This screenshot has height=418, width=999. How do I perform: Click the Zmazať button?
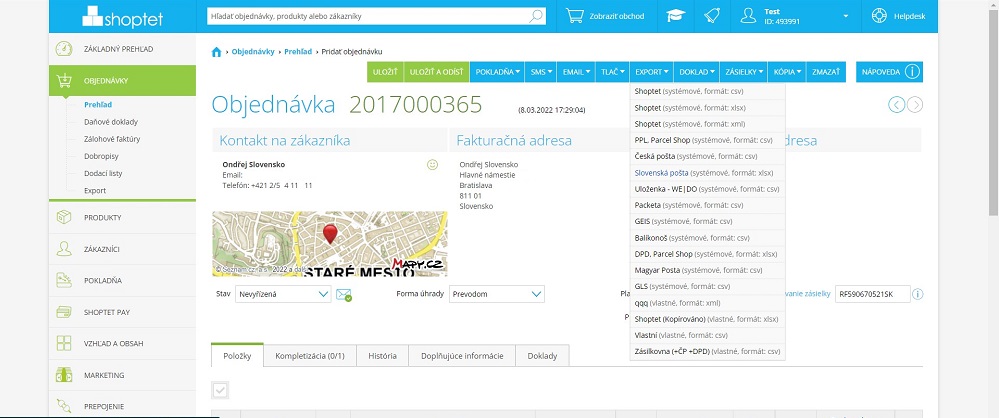click(x=826, y=72)
